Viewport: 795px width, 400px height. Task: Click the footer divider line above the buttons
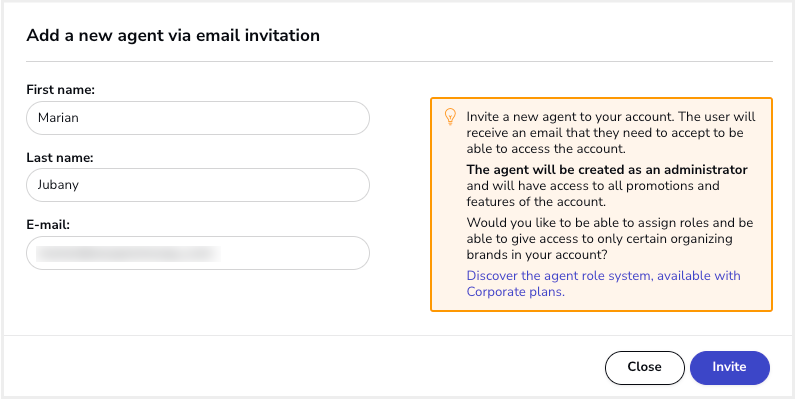[x=398, y=335]
